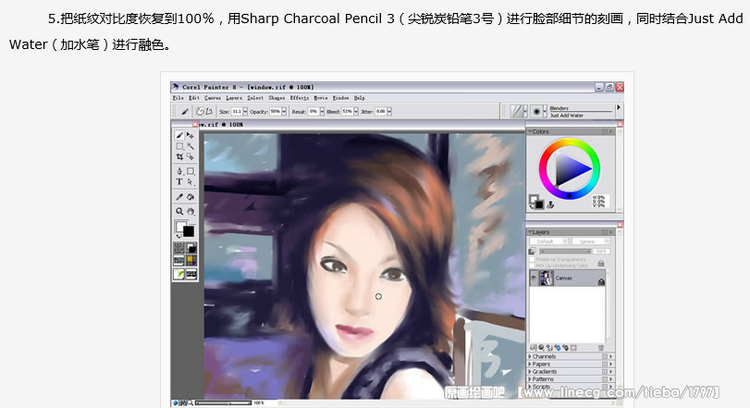This screenshot has height=408, width=750.
Task: Select the Shape Selection tool
Action: point(190,182)
